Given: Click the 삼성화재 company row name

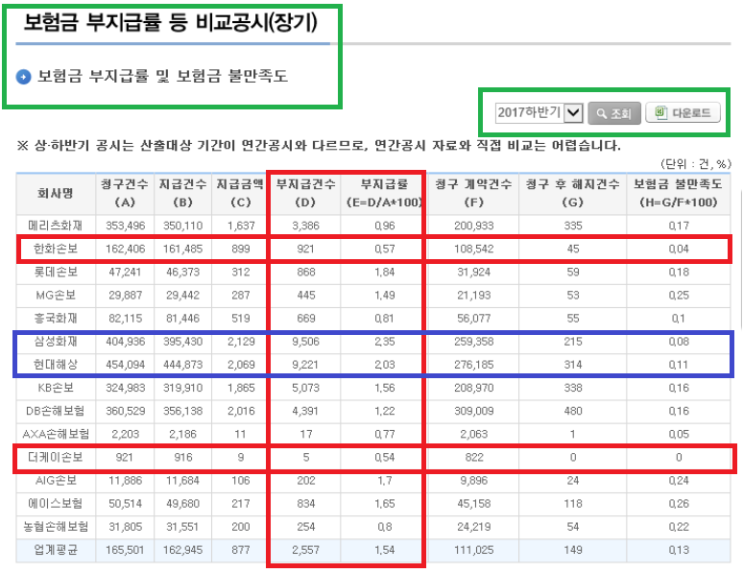Looking at the screenshot, I should click(55, 341).
